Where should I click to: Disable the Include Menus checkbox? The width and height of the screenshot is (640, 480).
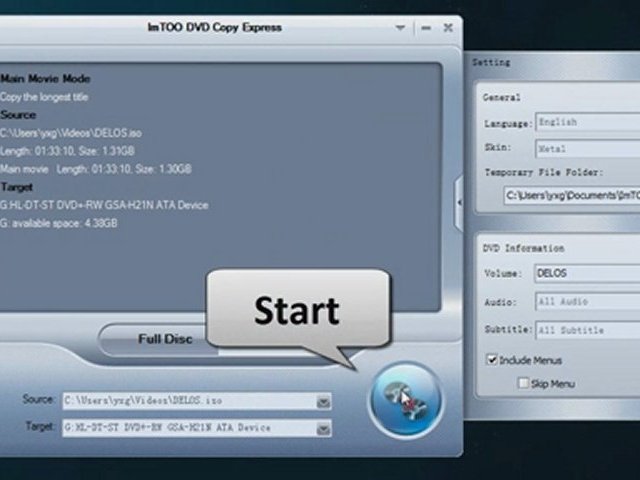point(492,360)
